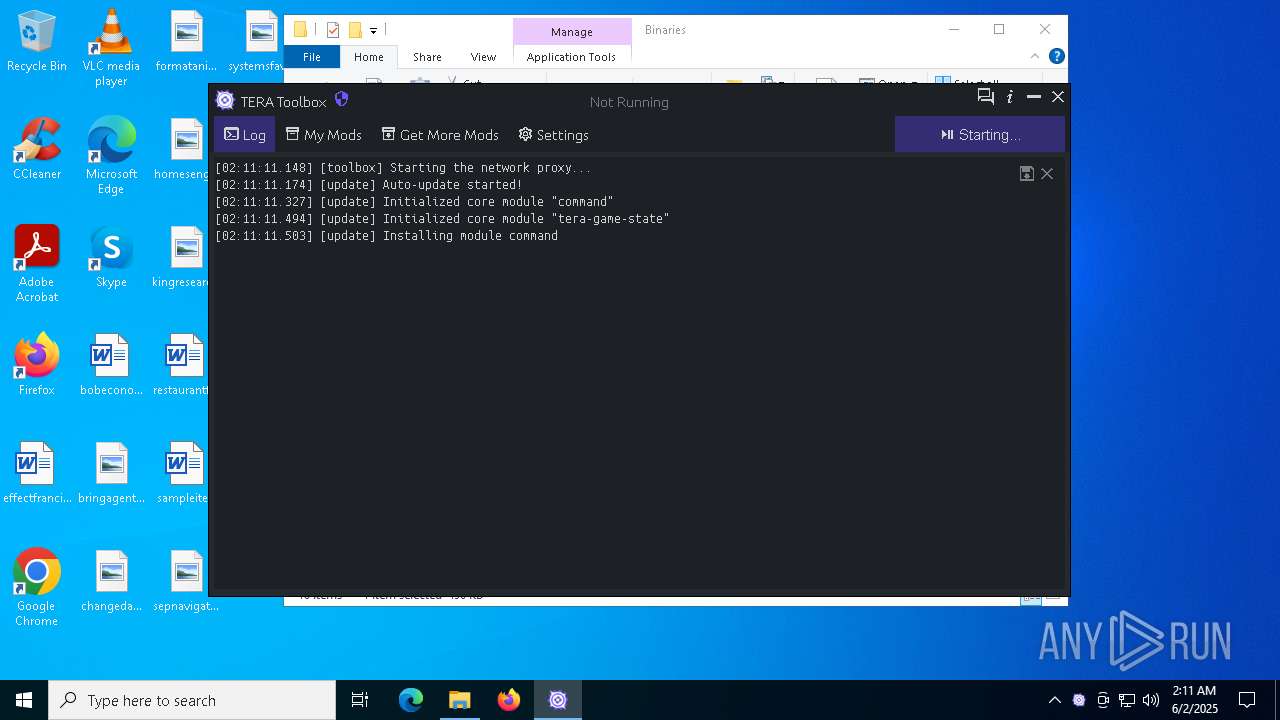Open Skype desktop shortcut
This screenshot has height=720, width=1280.
[x=111, y=257]
